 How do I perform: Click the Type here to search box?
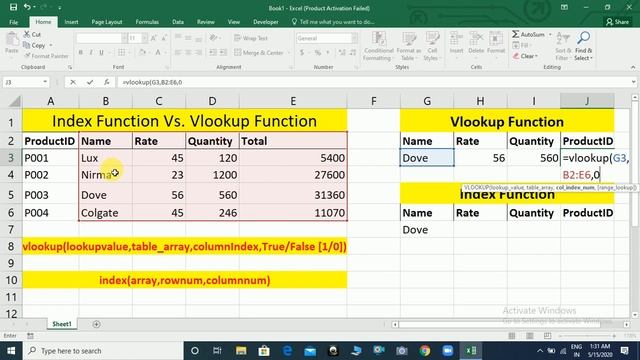(103, 351)
